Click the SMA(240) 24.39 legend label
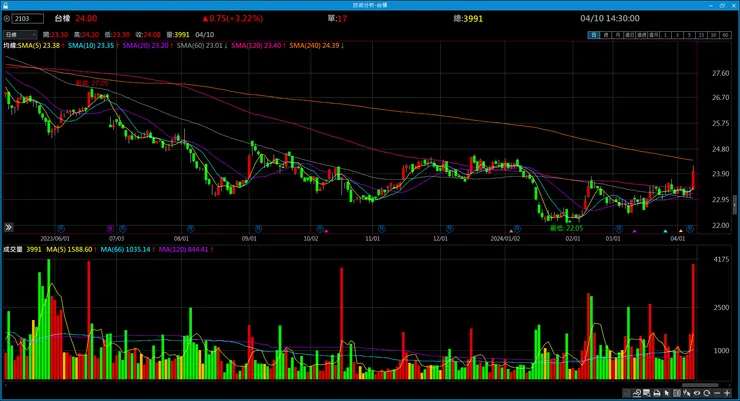The height and width of the screenshot is (401, 740). 314,46
